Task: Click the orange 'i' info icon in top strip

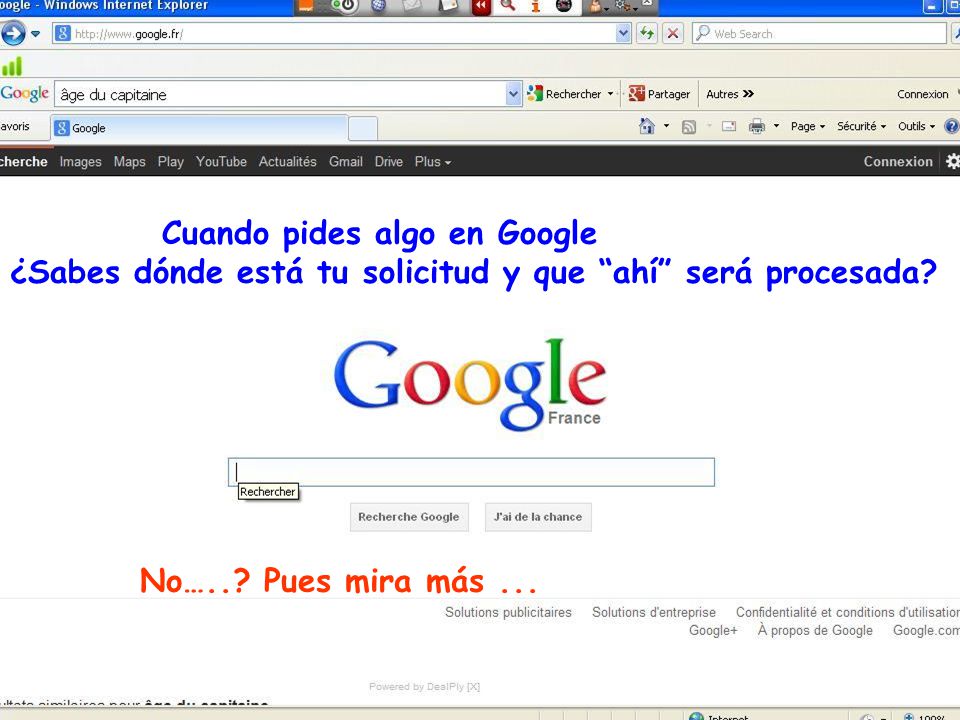Action: tap(536, 6)
